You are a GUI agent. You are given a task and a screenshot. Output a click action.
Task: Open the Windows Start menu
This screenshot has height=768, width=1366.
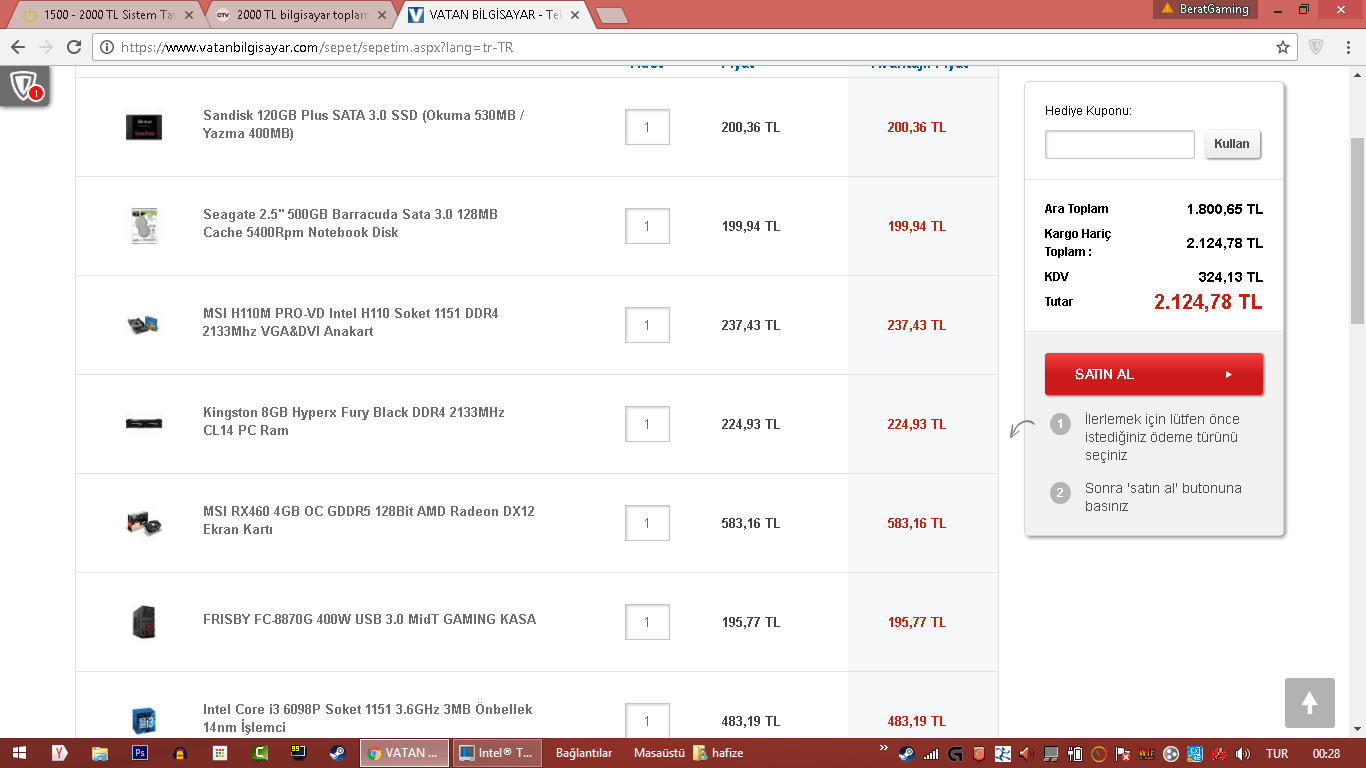(x=19, y=753)
